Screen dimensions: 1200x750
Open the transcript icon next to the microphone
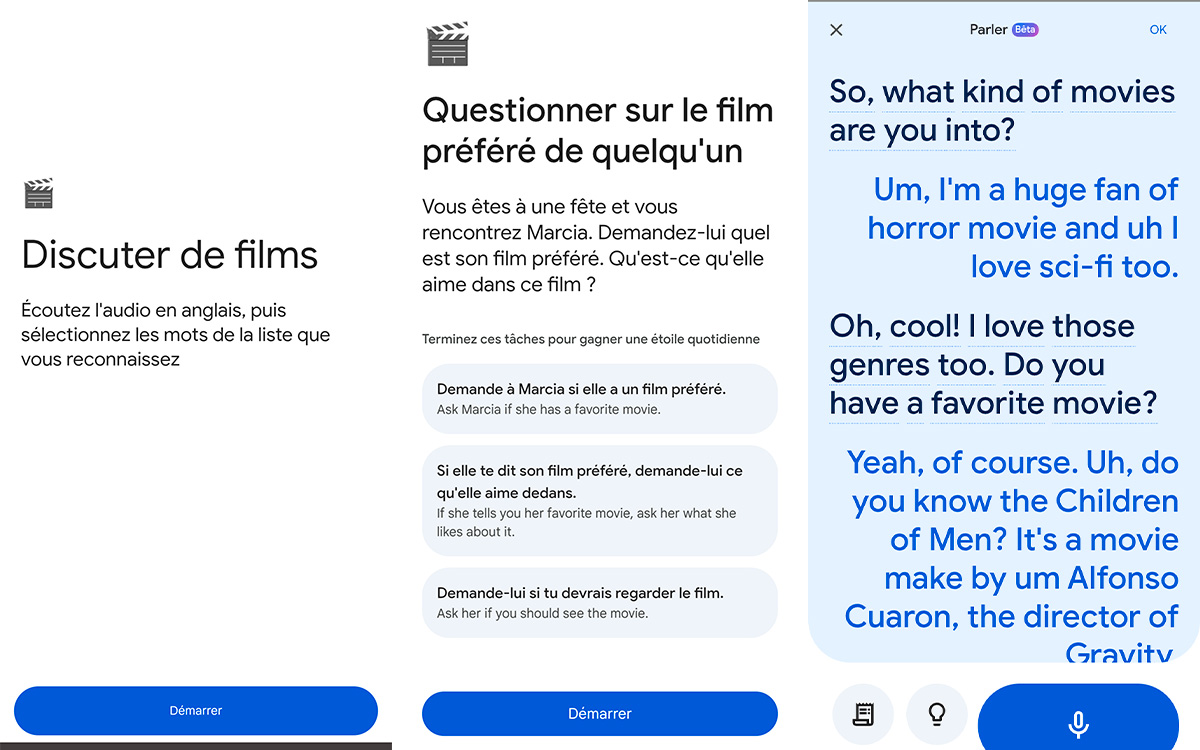click(862, 714)
